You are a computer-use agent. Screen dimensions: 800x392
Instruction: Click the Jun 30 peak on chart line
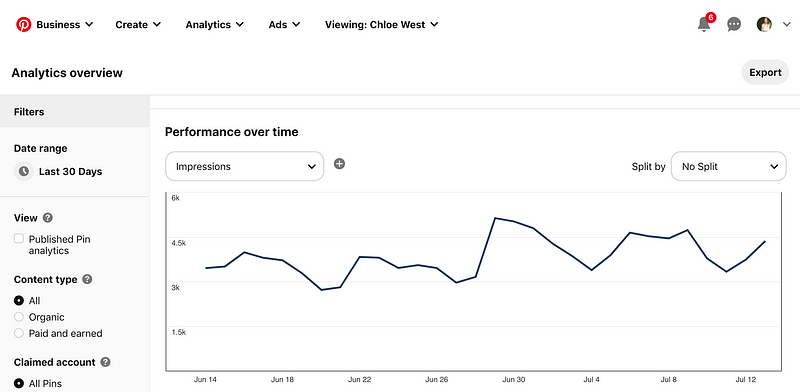pyautogui.click(x=495, y=218)
